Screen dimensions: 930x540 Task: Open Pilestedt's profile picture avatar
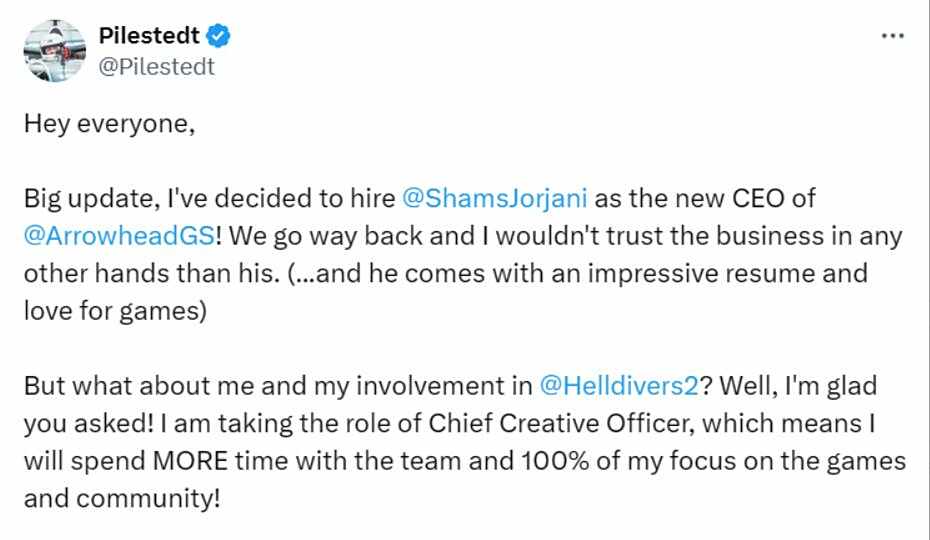pyautogui.click(x=55, y=50)
